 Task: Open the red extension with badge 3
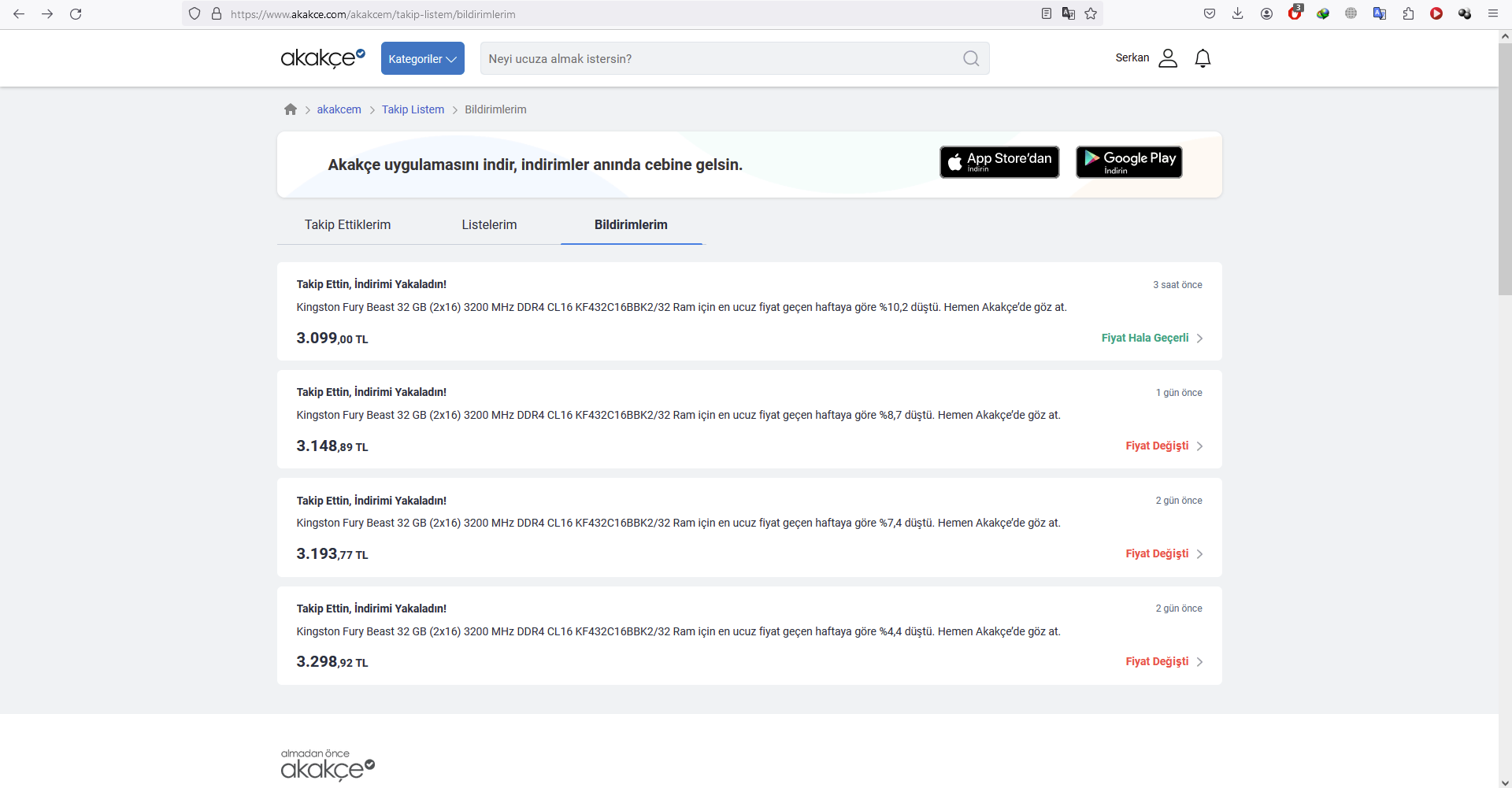pos(1295,13)
